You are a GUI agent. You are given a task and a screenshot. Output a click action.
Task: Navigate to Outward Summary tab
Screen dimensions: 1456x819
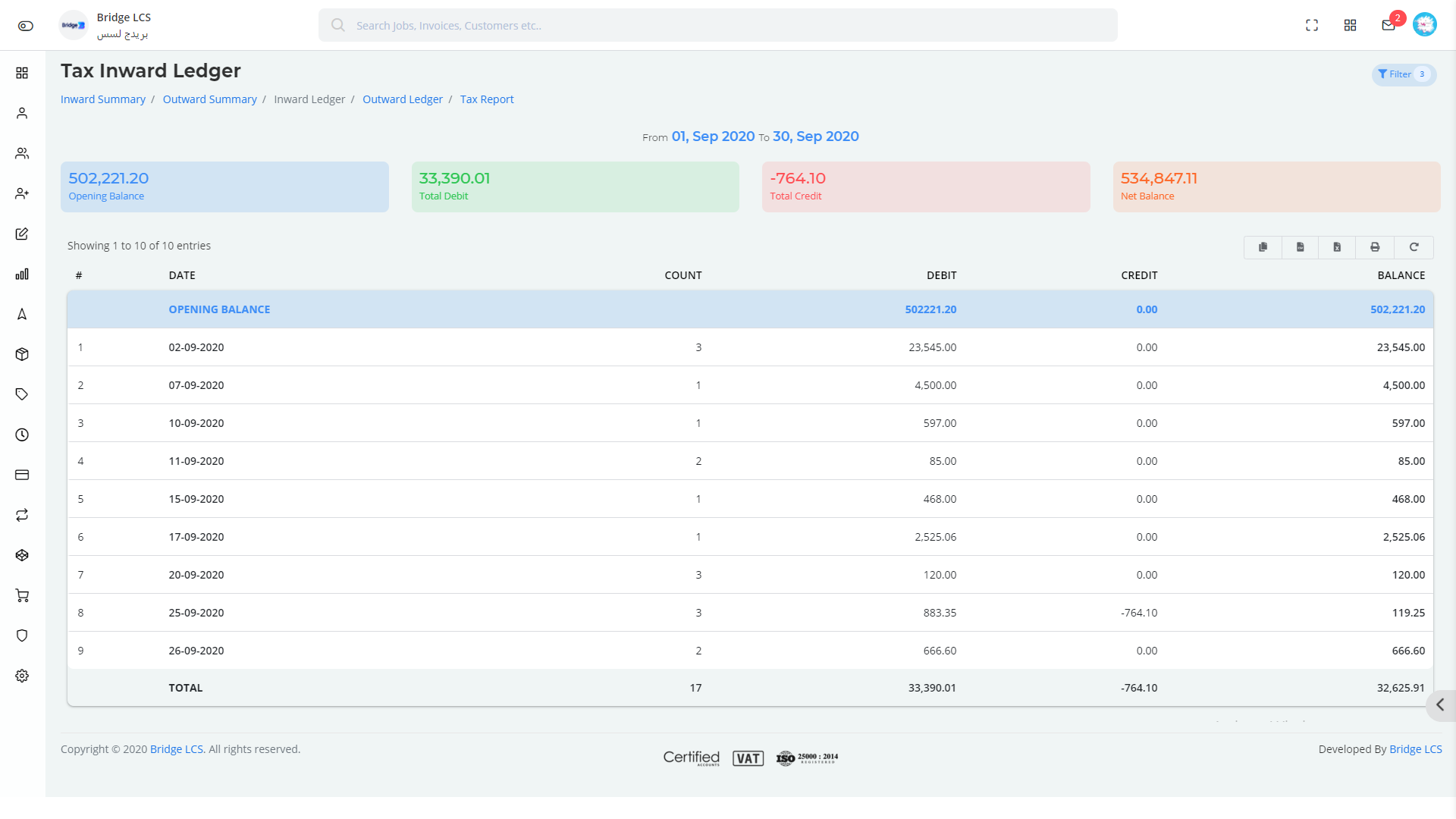pyautogui.click(x=210, y=99)
